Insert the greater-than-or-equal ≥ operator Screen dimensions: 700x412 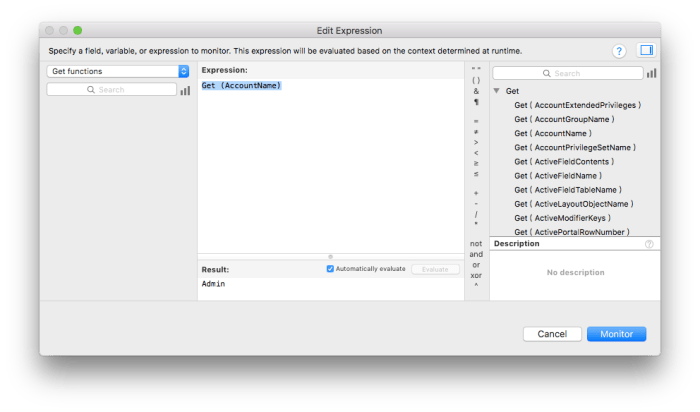click(476, 163)
